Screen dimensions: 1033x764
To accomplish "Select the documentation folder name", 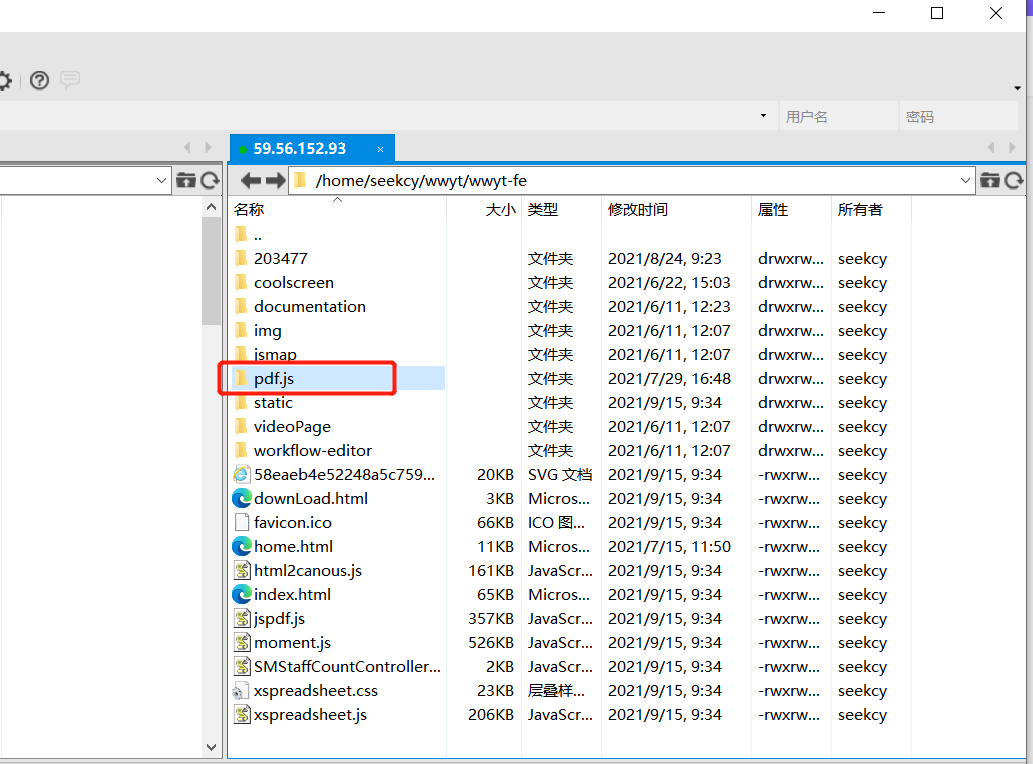I will point(310,307).
